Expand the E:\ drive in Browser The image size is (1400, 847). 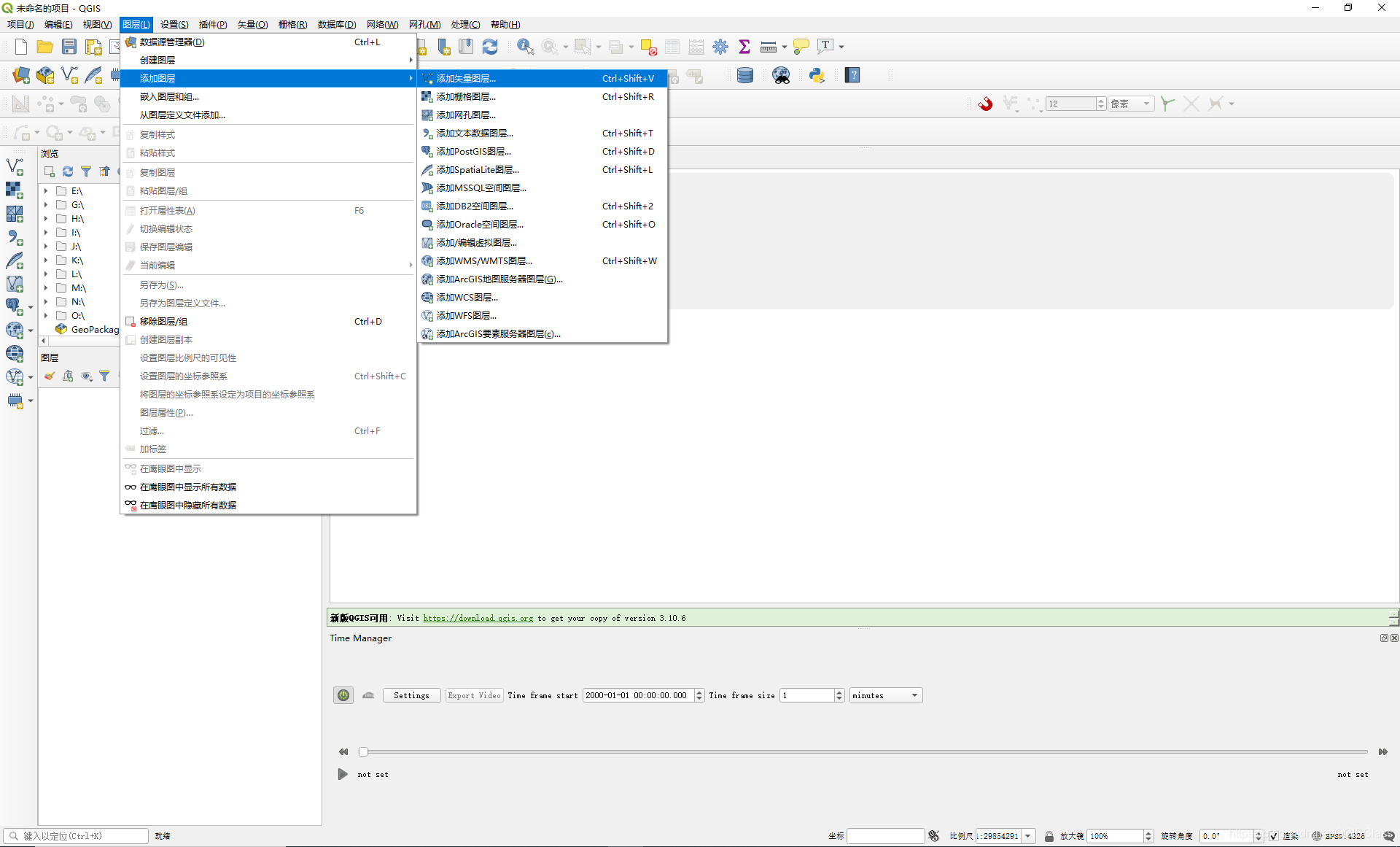46,191
